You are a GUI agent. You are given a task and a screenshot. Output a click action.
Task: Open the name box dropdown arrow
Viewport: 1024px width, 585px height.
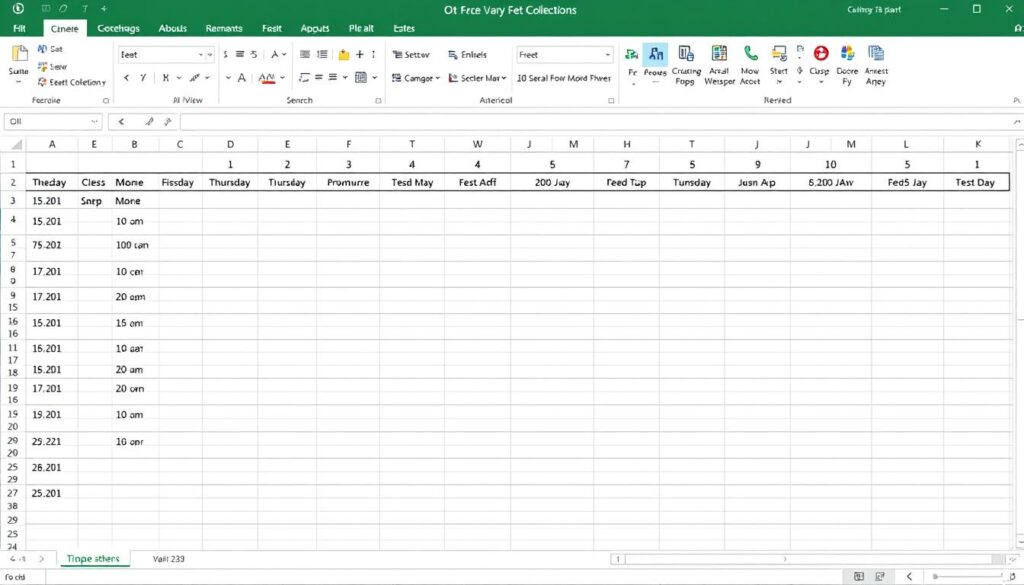click(94, 121)
